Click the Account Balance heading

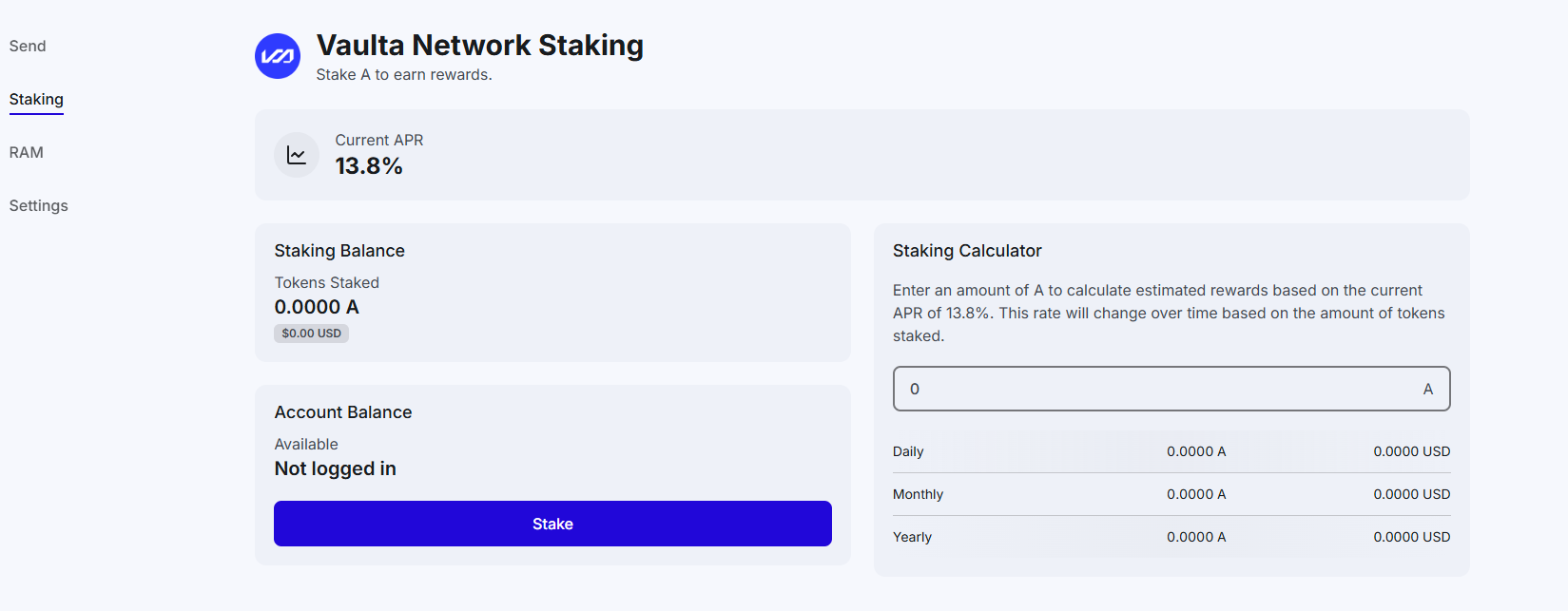343,412
